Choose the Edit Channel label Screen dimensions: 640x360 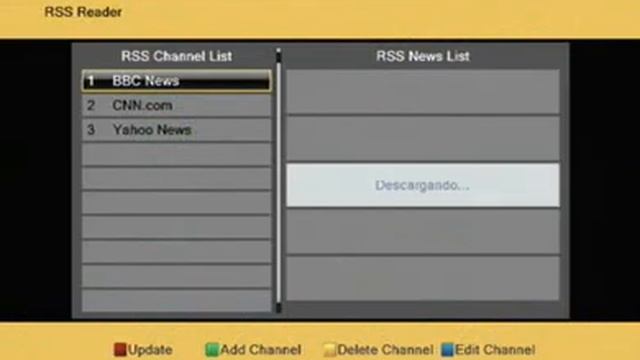tap(495, 350)
